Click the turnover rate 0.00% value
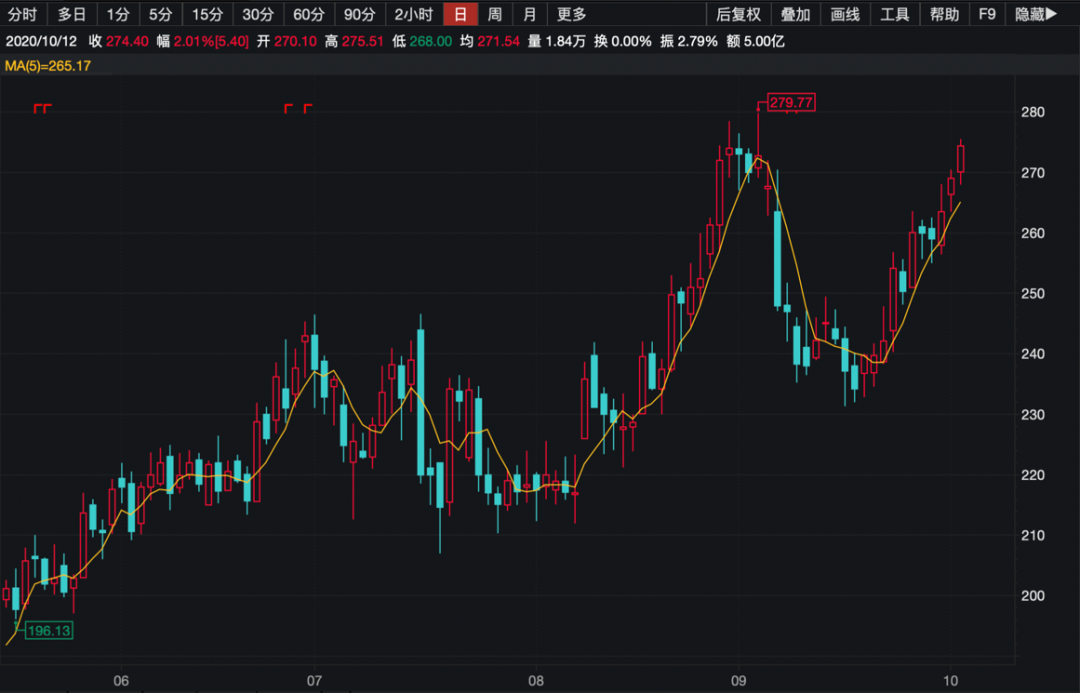Image resolution: width=1080 pixels, height=693 pixels. point(632,41)
